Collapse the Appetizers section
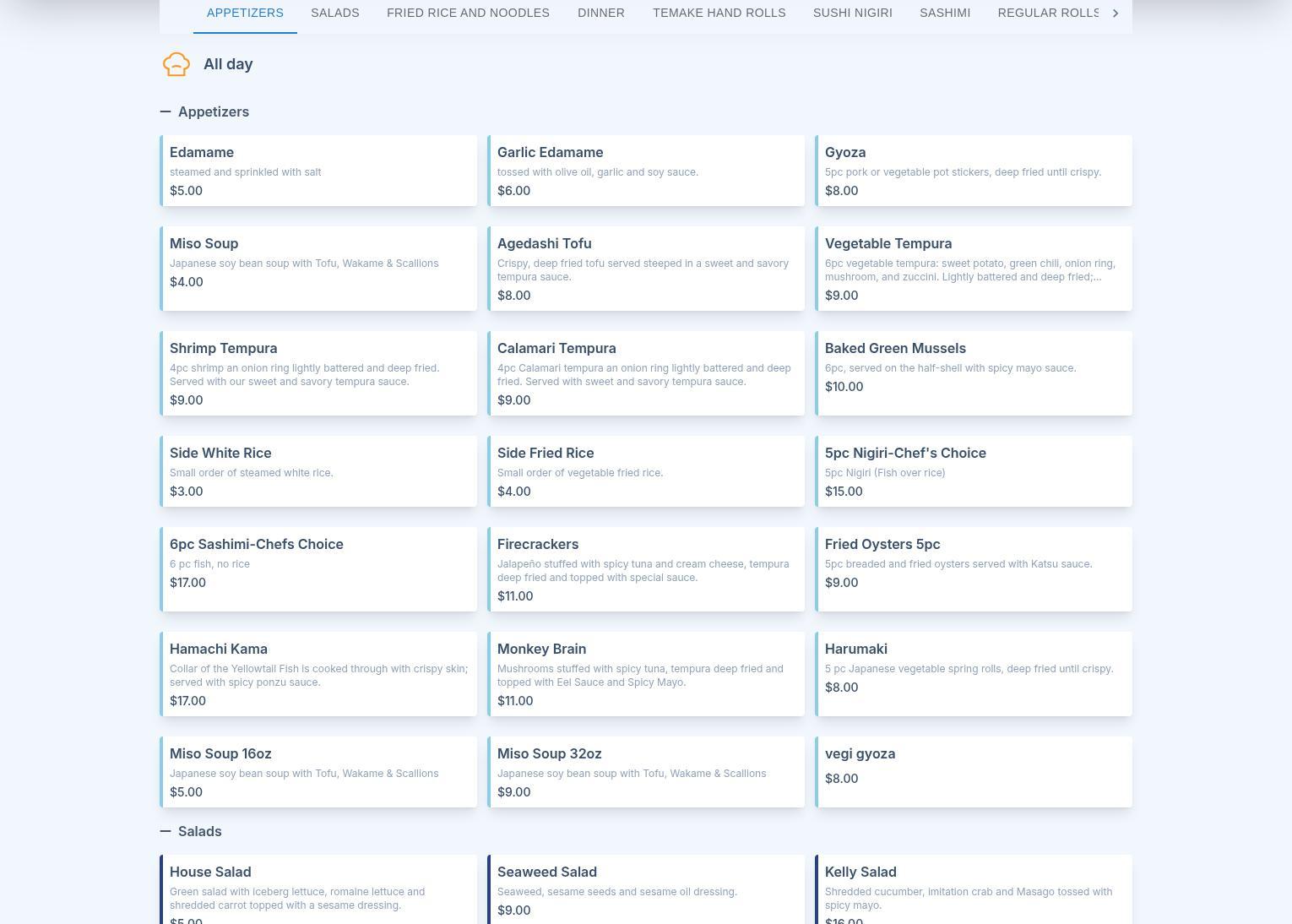Viewport: 1292px width, 924px height. pyautogui.click(x=166, y=111)
